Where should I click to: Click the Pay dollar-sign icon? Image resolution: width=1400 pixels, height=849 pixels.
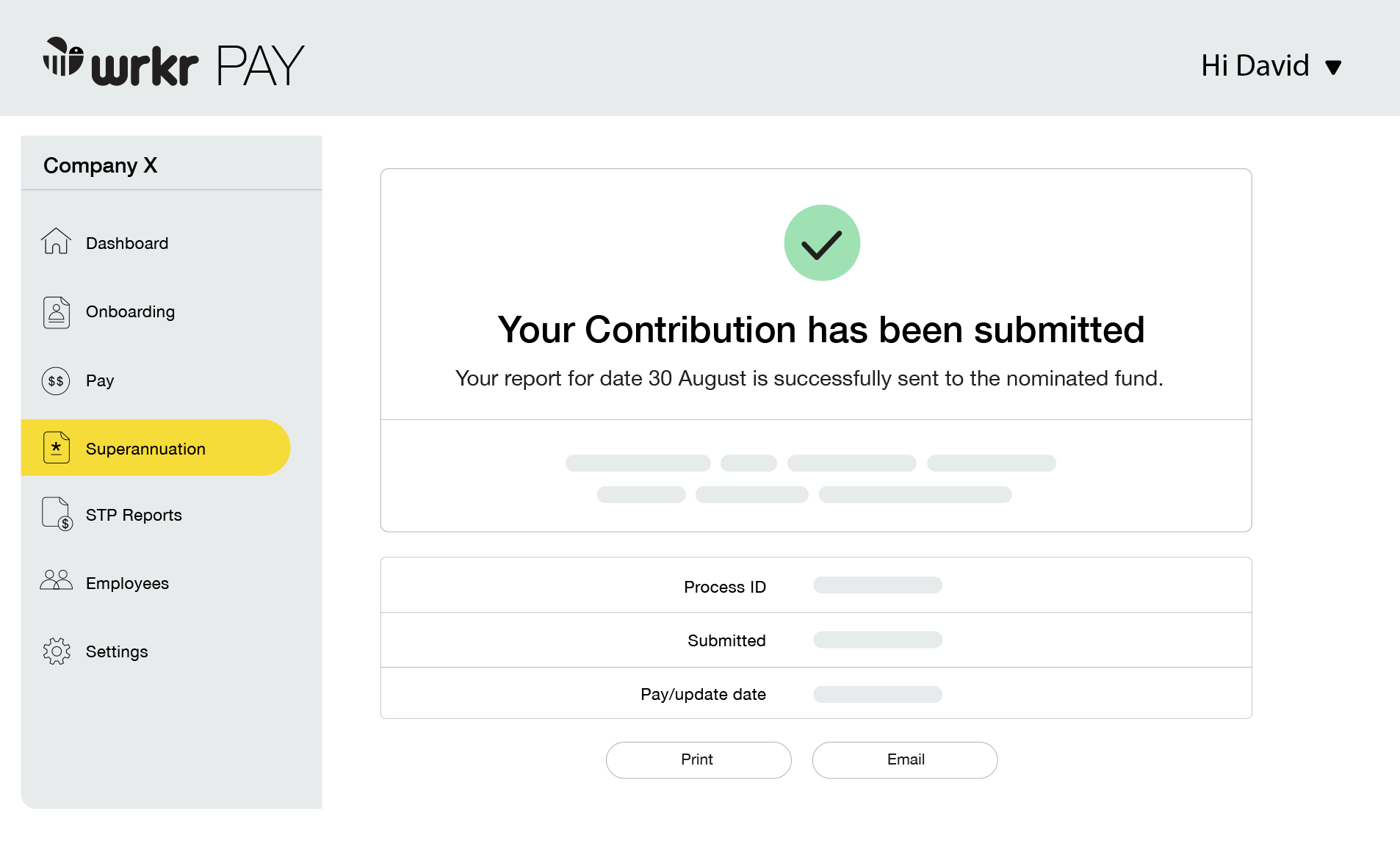[x=56, y=381]
